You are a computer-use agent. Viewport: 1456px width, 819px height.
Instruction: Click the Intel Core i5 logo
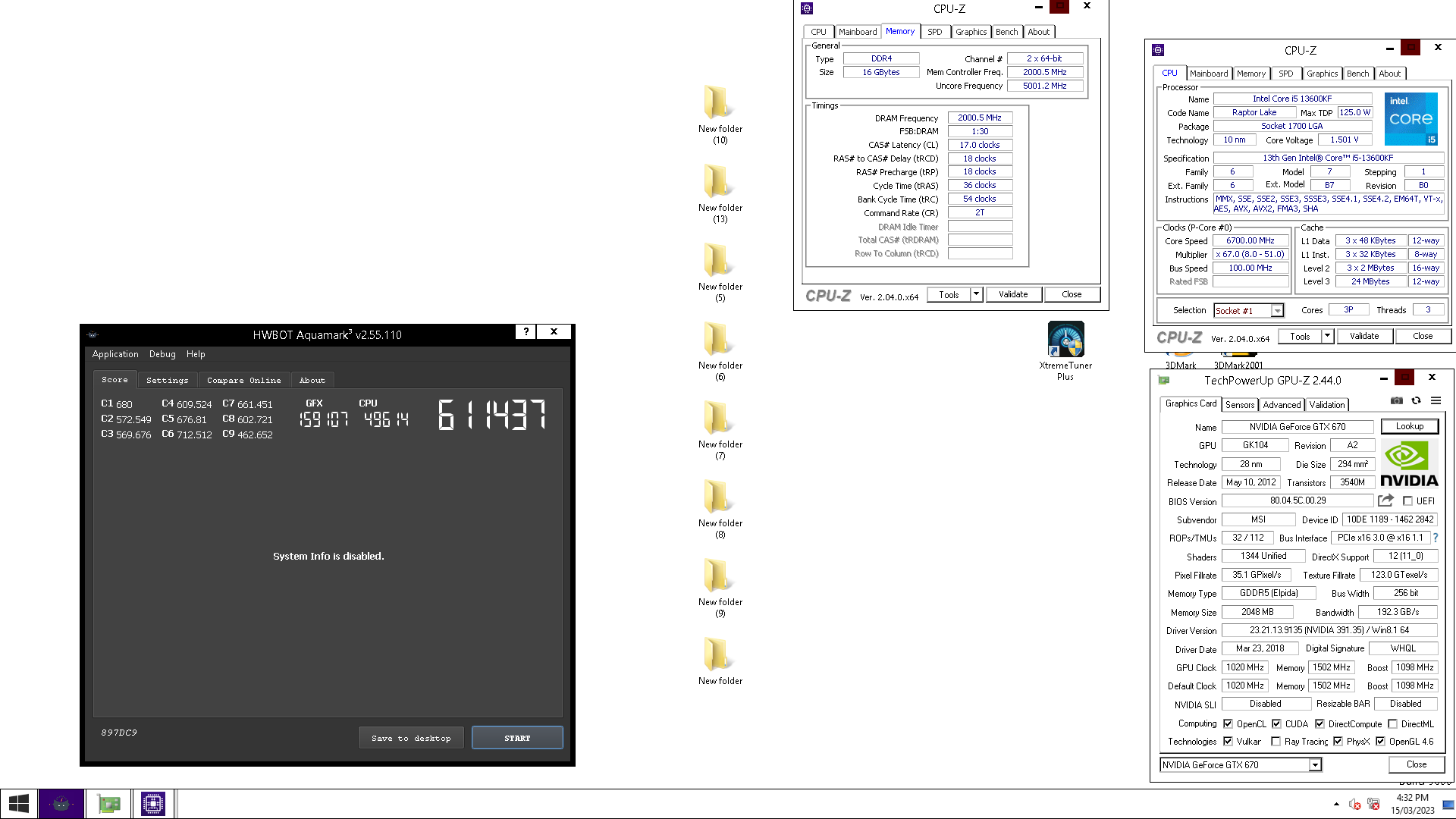[1410, 119]
